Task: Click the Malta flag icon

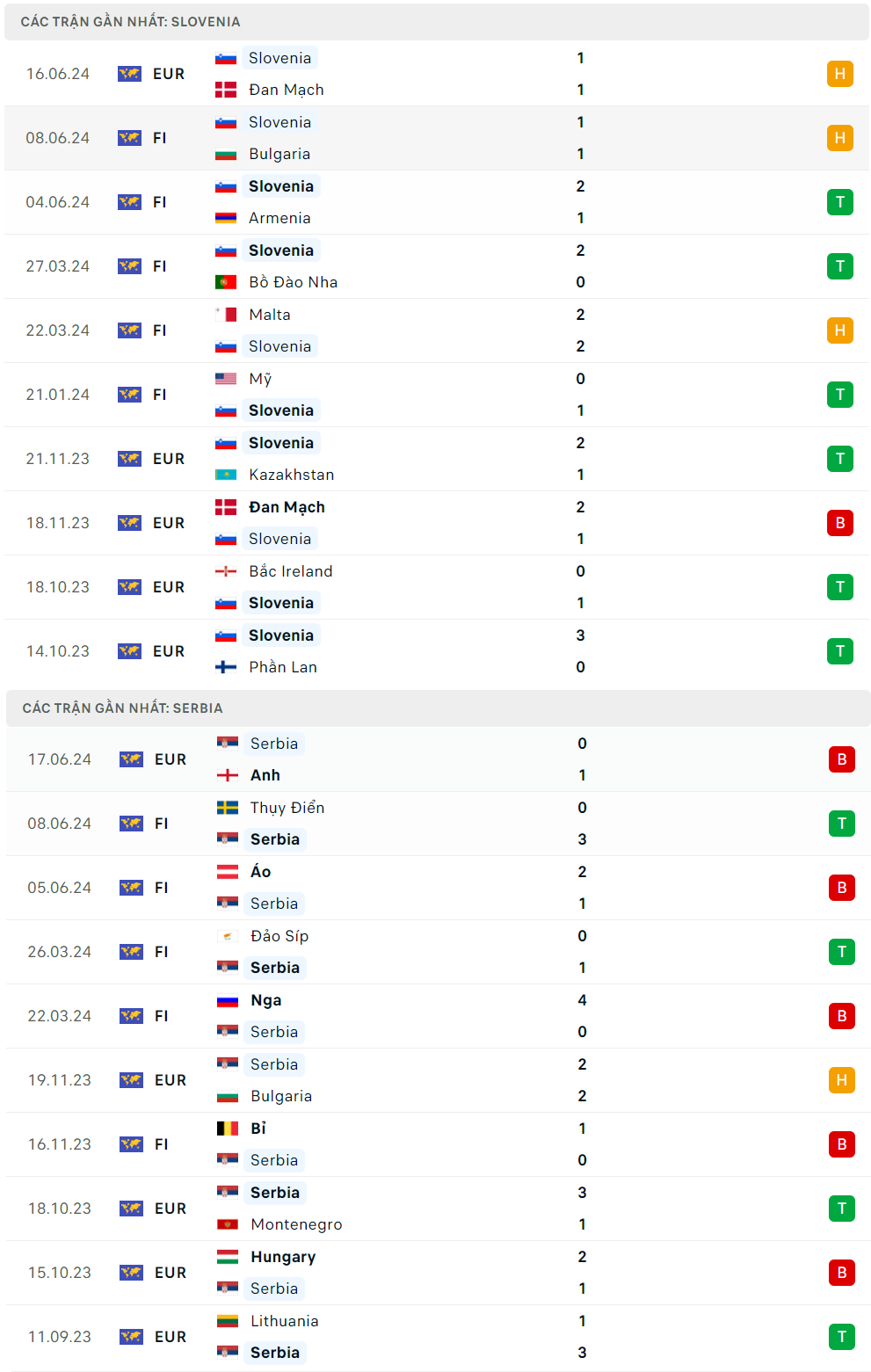Action: click(226, 315)
